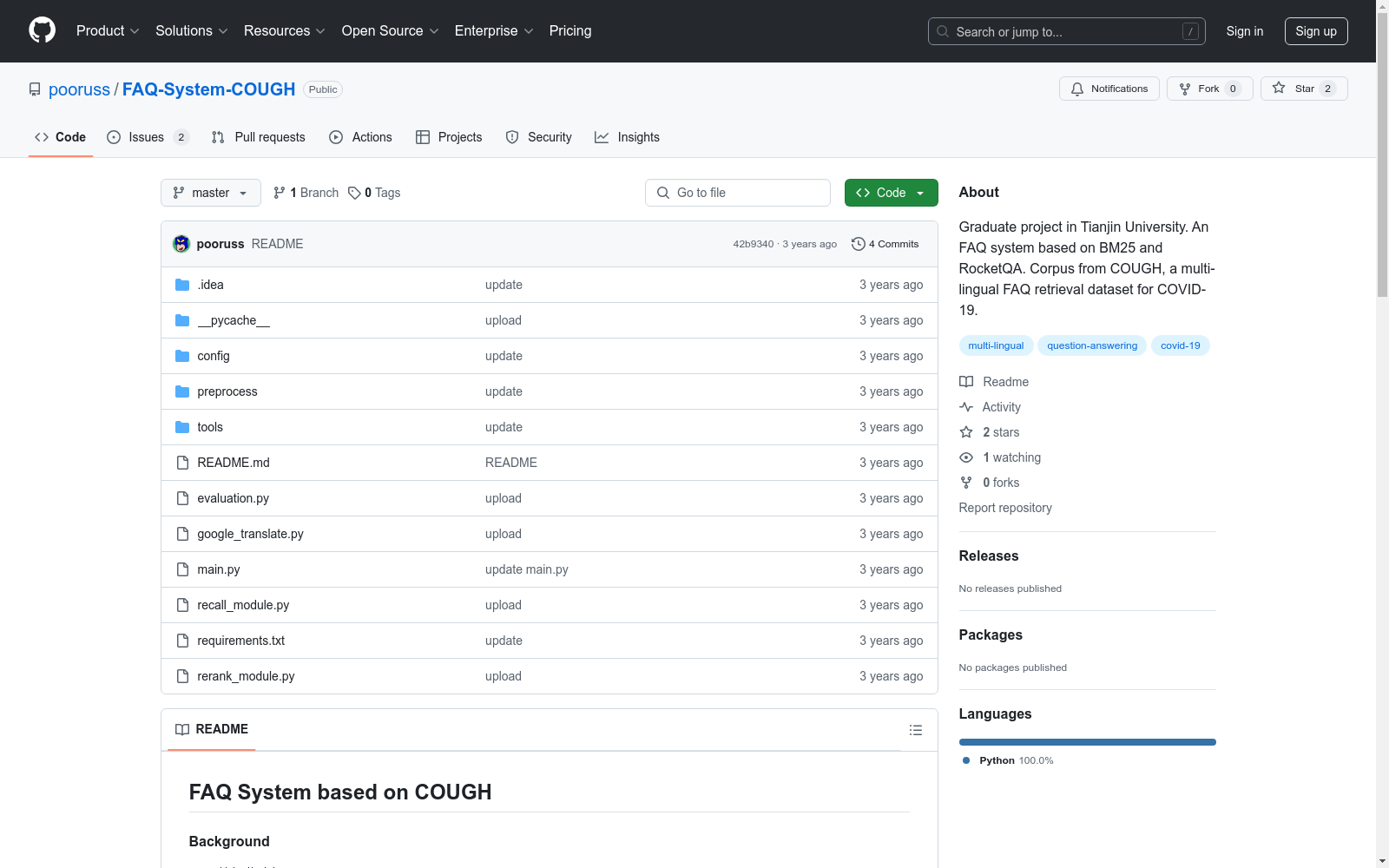Screen dimensions: 1389x868
Task: Expand the green Code dropdown button
Action: coord(891,193)
